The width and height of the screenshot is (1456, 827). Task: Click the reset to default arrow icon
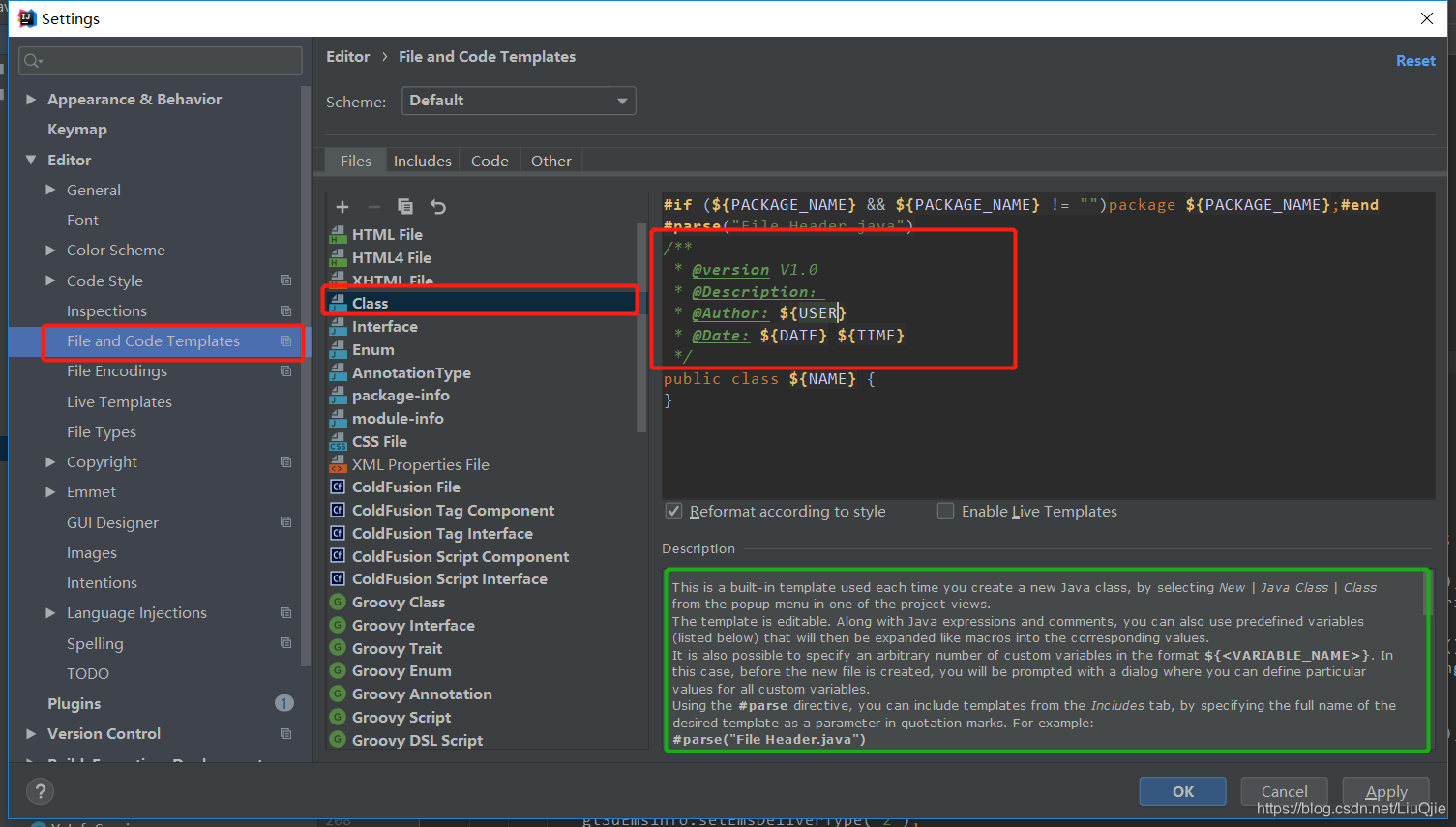pyautogui.click(x=438, y=207)
